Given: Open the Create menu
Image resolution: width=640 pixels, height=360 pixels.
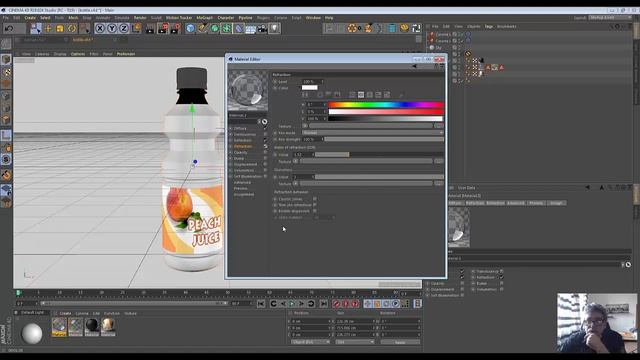Looking at the screenshot, I should pos(30,18).
